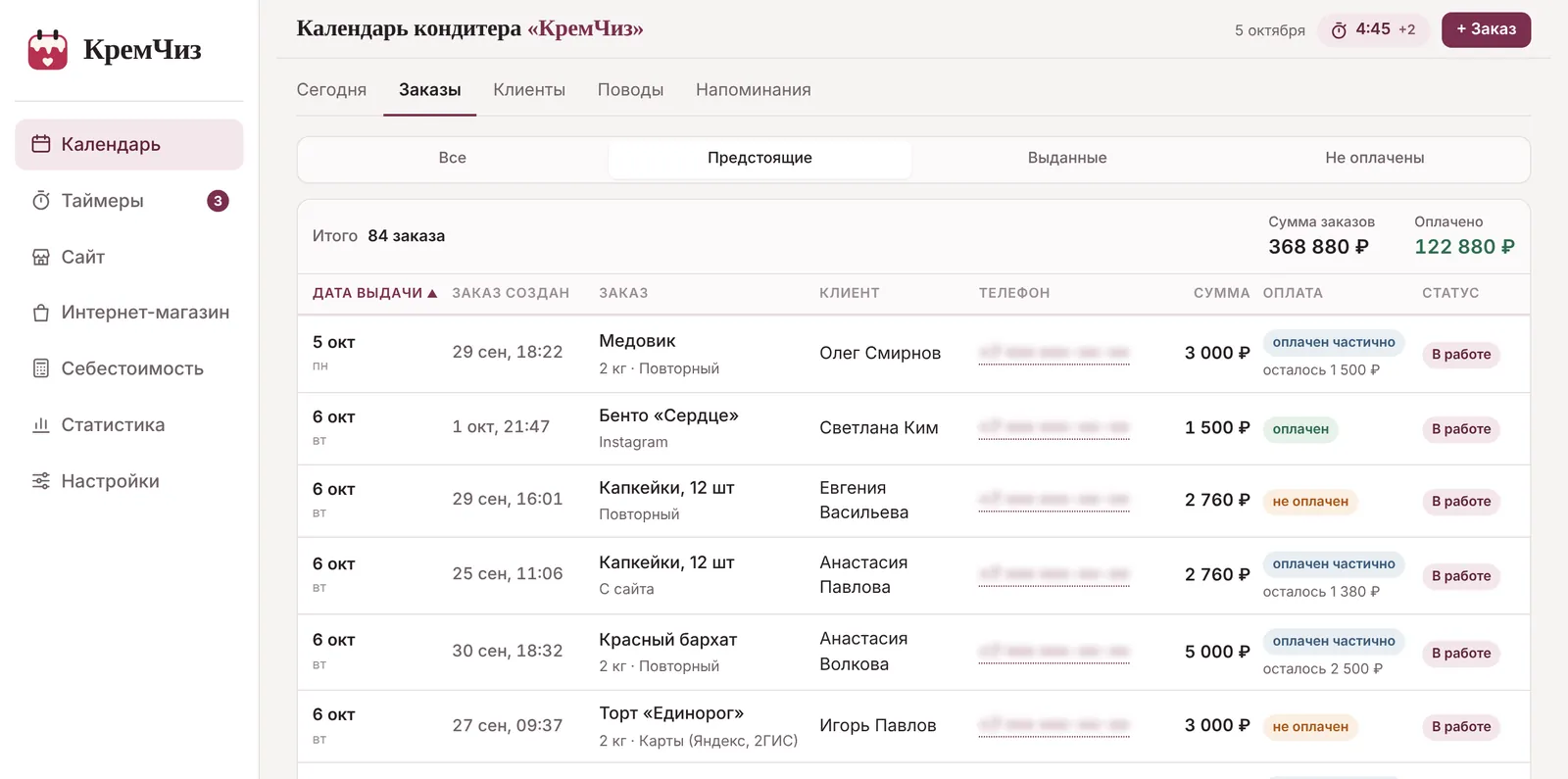
Task: Switch to the Клиенты tab
Action: pyautogui.click(x=529, y=90)
